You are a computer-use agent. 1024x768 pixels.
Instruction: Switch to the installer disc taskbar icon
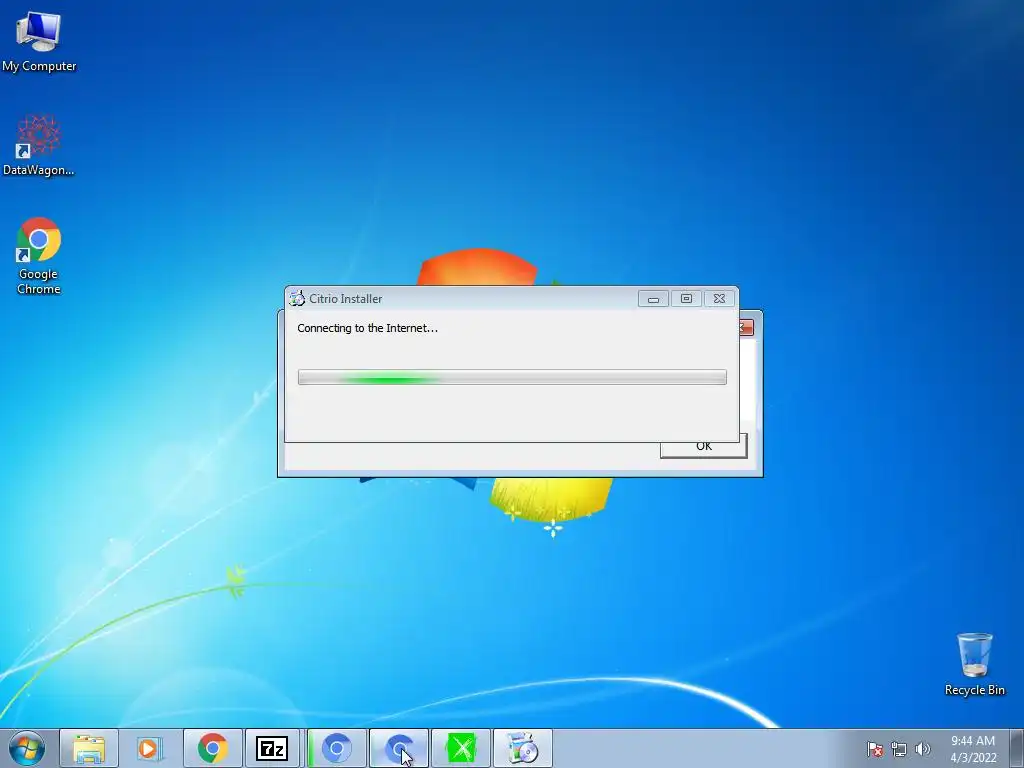[522, 748]
